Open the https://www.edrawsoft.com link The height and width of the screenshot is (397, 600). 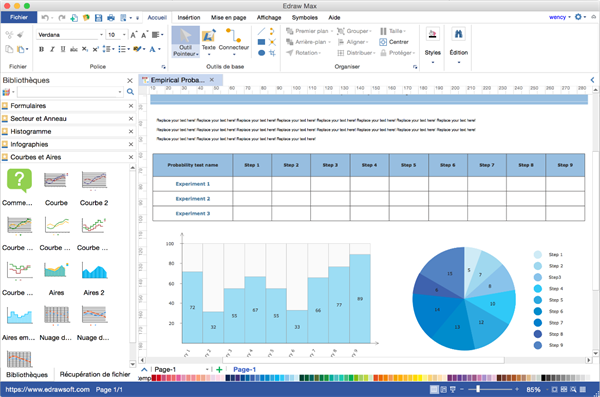pyautogui.click(x=47, y=390)
